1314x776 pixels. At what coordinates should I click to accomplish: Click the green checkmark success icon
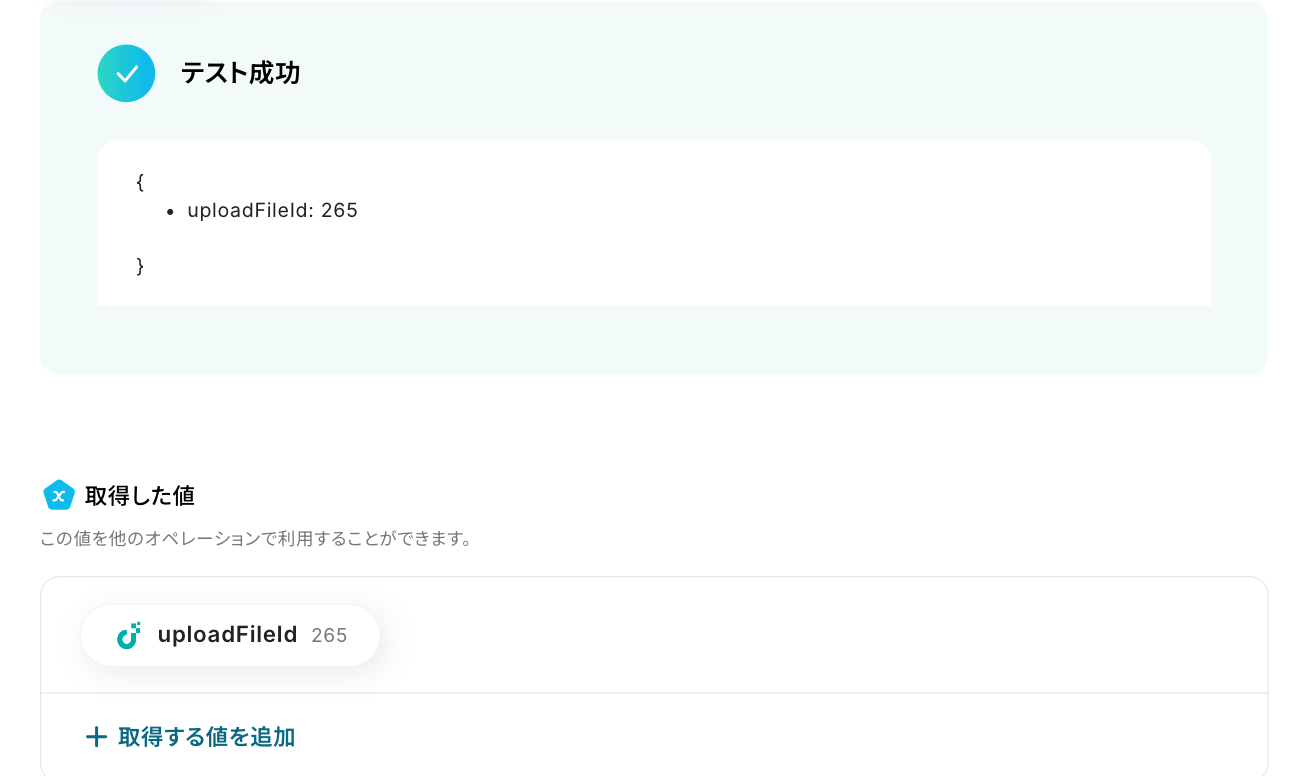pos(126,73)
